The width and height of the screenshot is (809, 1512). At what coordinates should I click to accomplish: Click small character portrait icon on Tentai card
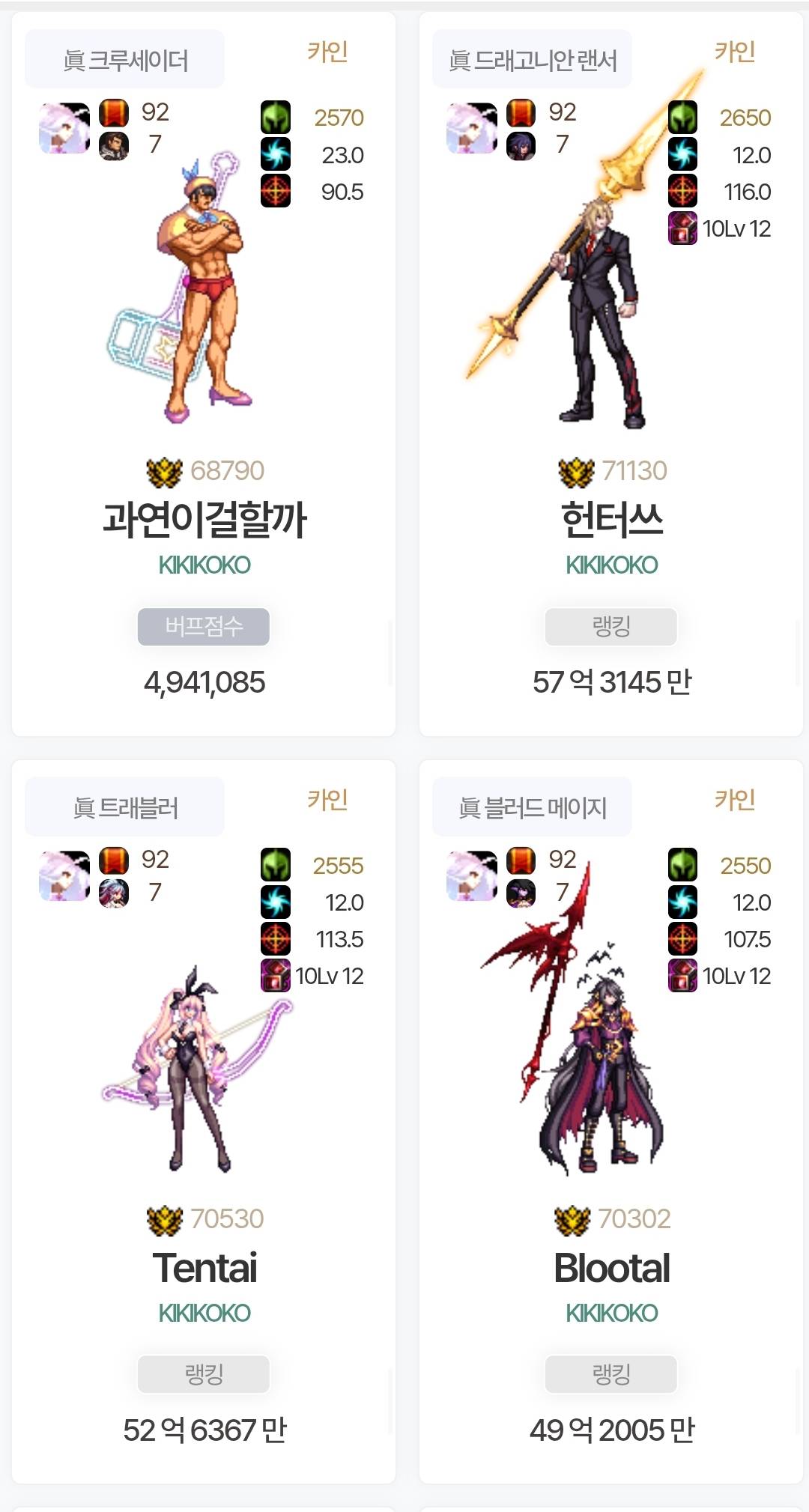pos(114,893)
